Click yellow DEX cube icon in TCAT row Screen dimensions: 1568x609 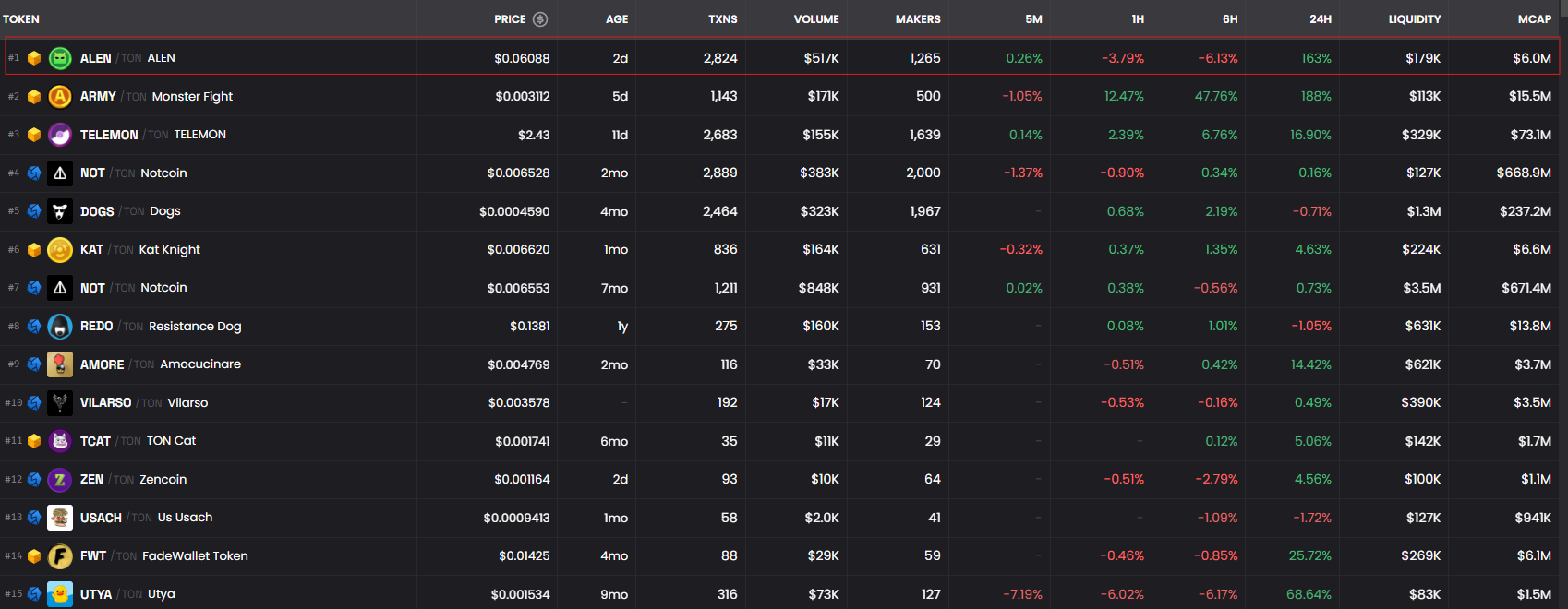click(x=34, y=441)
